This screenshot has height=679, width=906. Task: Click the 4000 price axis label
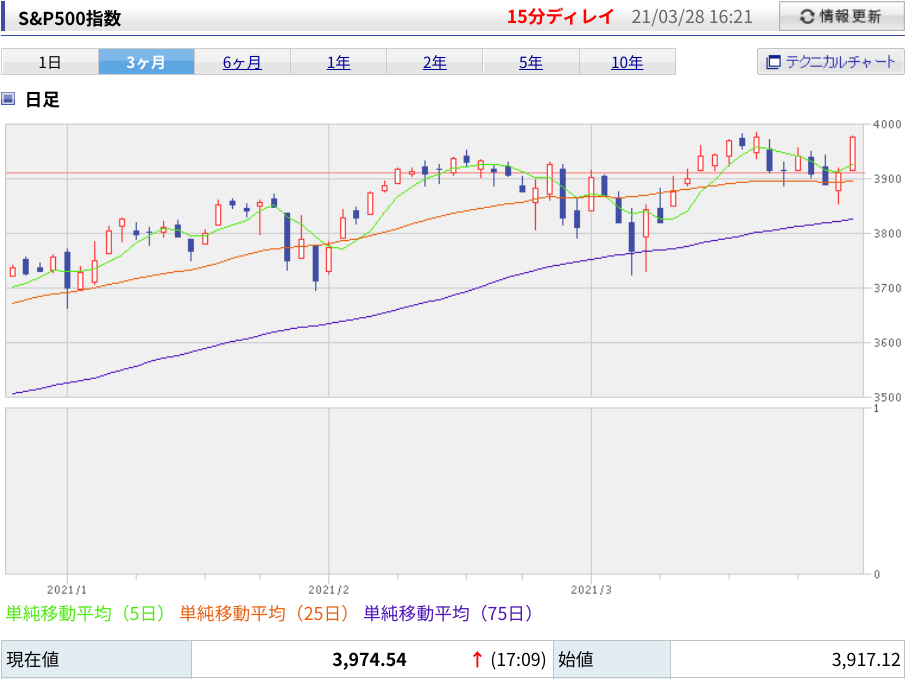click(886, 124)
